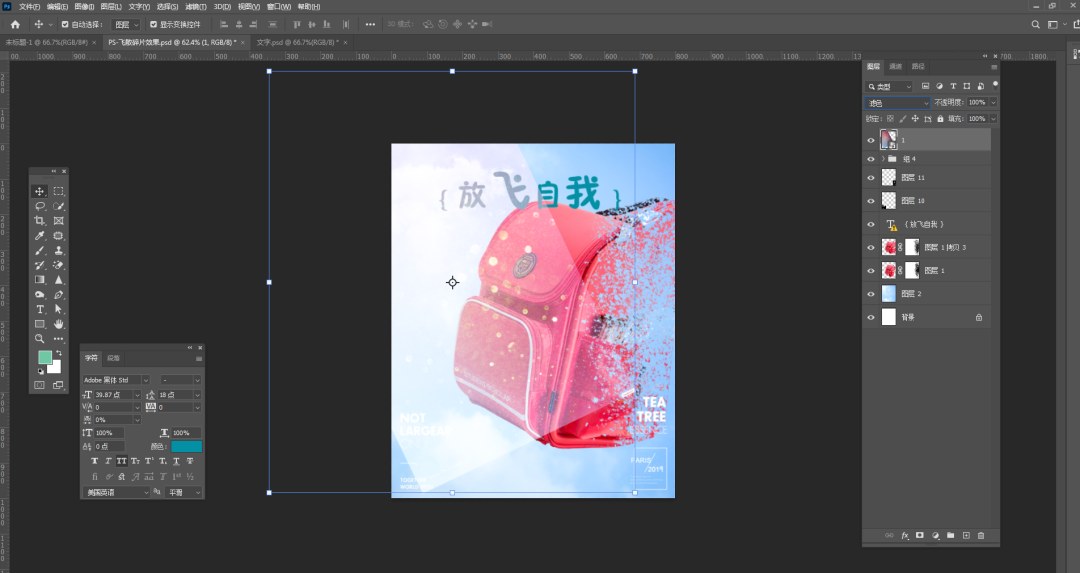Add a layer mask from panel bottom

pos(920,535)
